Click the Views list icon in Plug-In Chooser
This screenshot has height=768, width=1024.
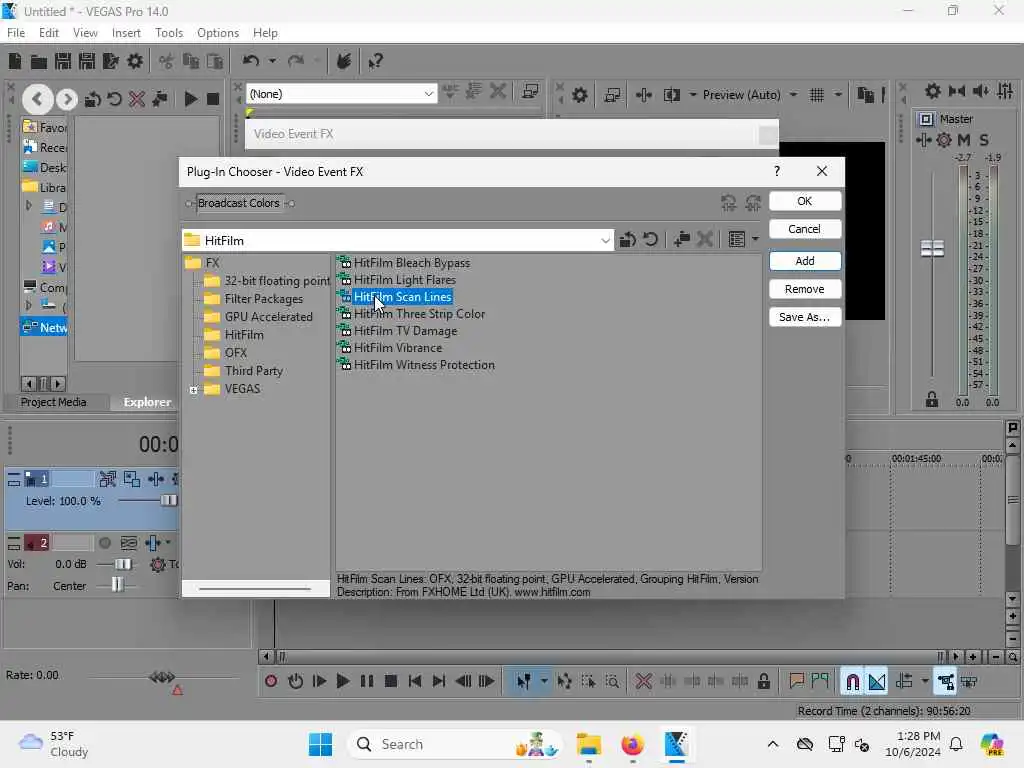(x=737, y=240)
